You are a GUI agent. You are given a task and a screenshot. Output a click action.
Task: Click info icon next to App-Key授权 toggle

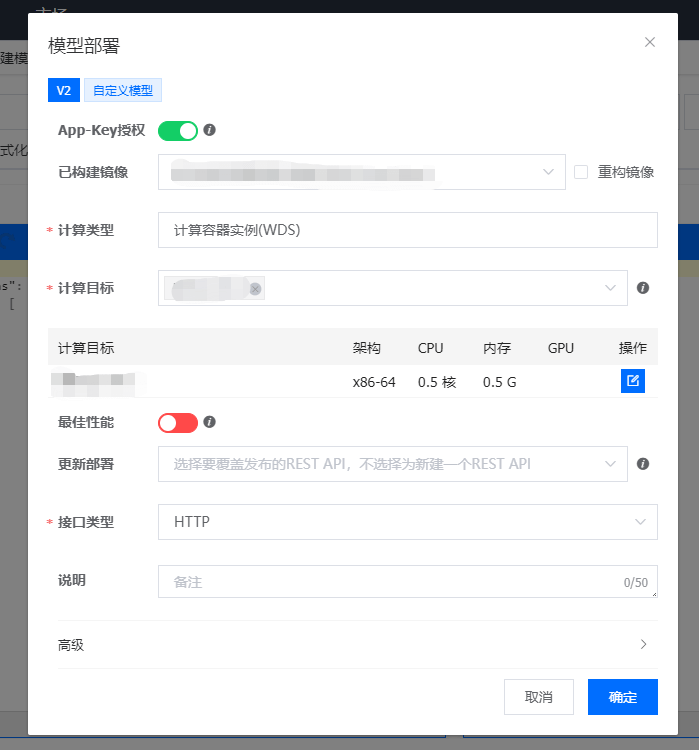point(210,130)
